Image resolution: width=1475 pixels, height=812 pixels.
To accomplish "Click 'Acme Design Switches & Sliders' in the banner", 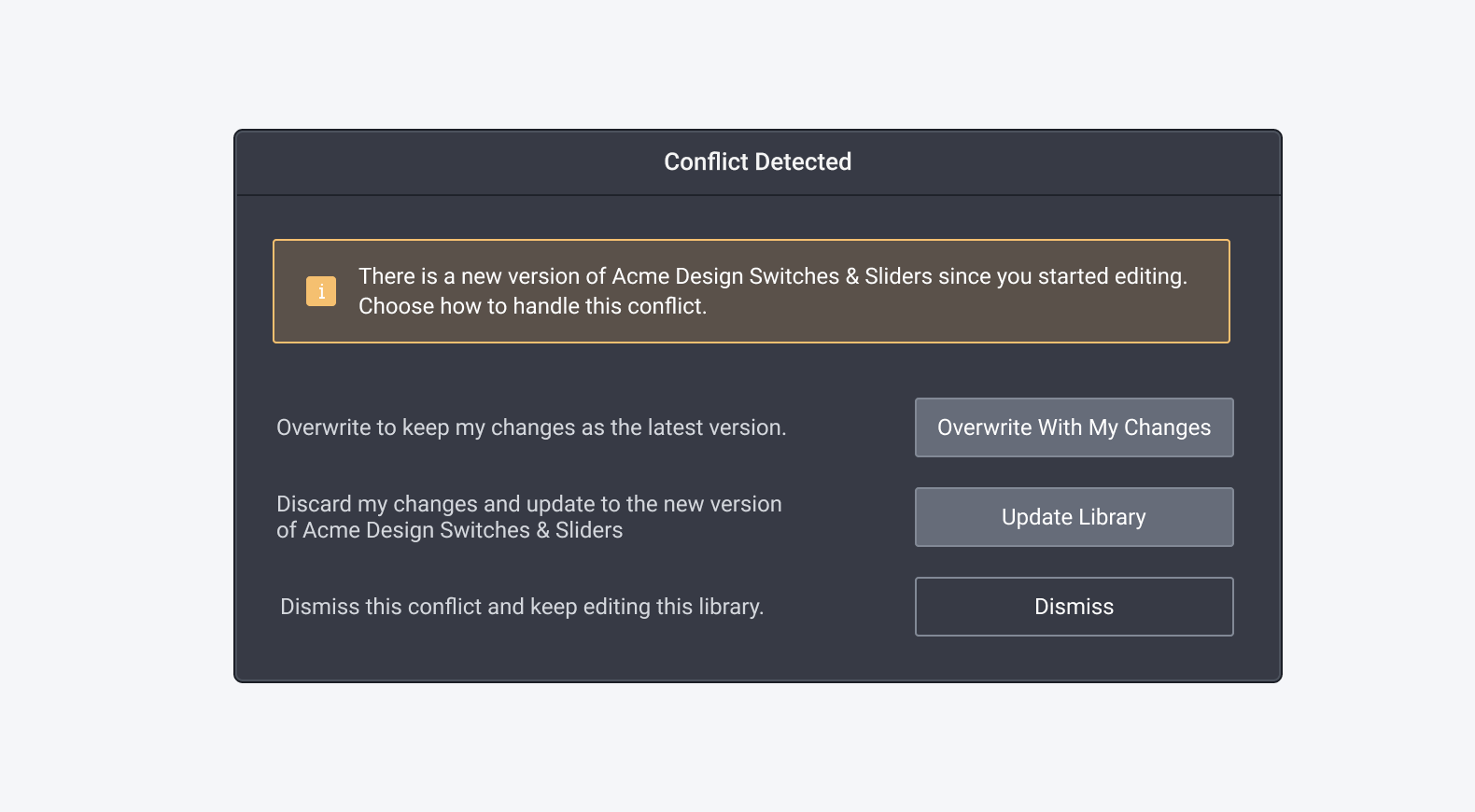I will 771,276.
